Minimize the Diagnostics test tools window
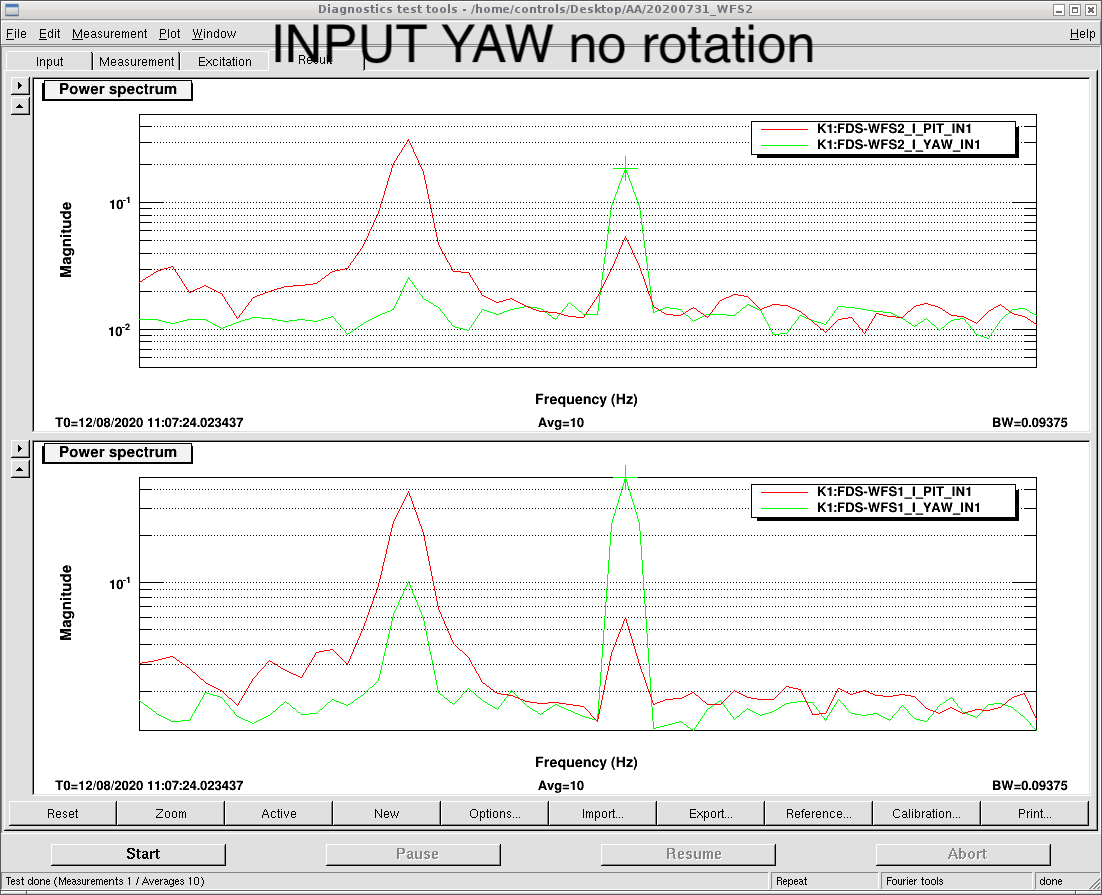 click(x=1059, y=9)
